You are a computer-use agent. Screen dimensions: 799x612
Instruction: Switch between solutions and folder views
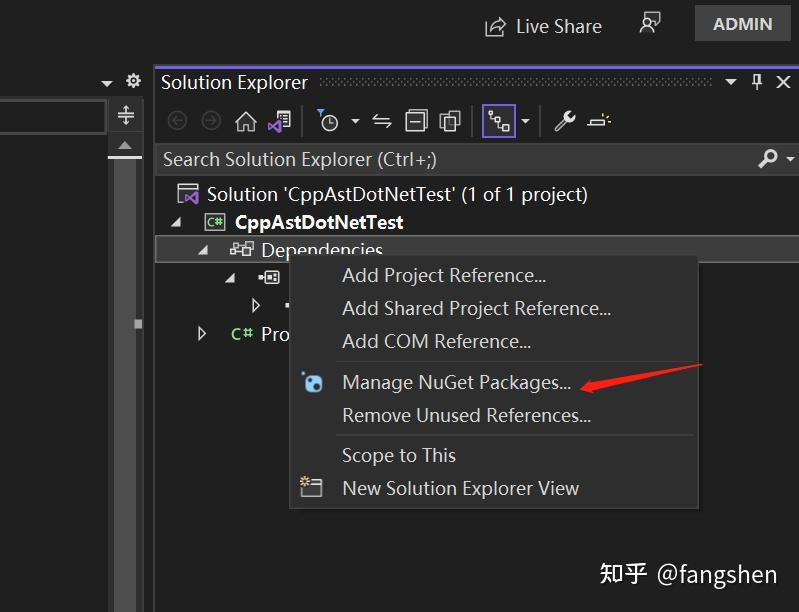tap(278, 121)
